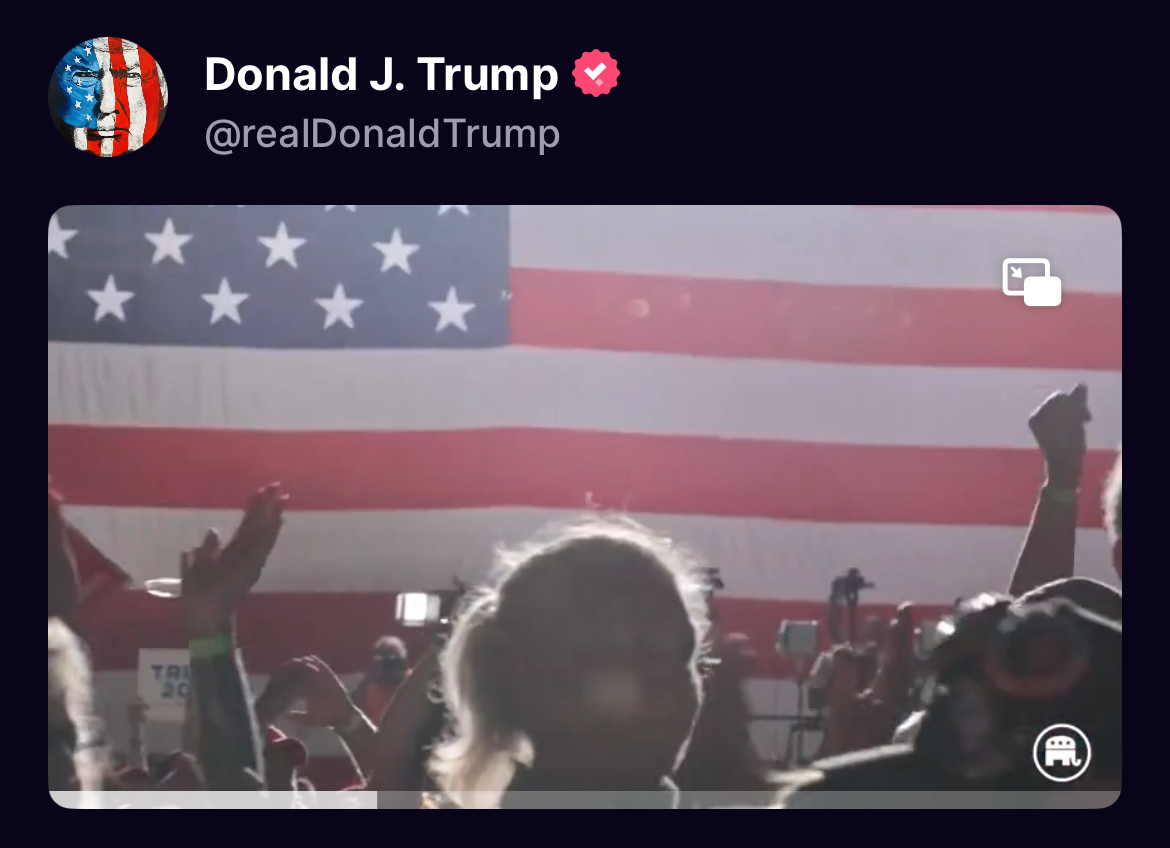
Task: Click the TRUMP sign in the video
Action: (x=166, y=681)
